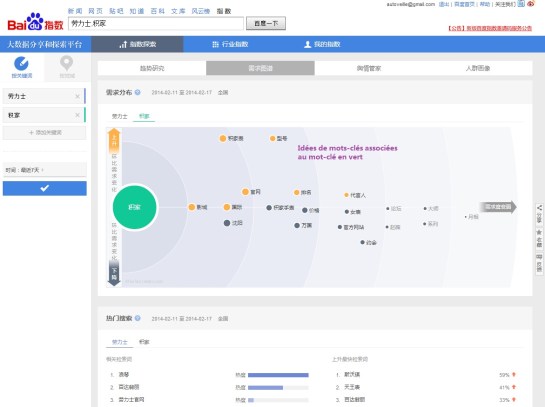Screen dimensions: 545x407
Task: Click the 百科 top link
Action: (157, 11)
